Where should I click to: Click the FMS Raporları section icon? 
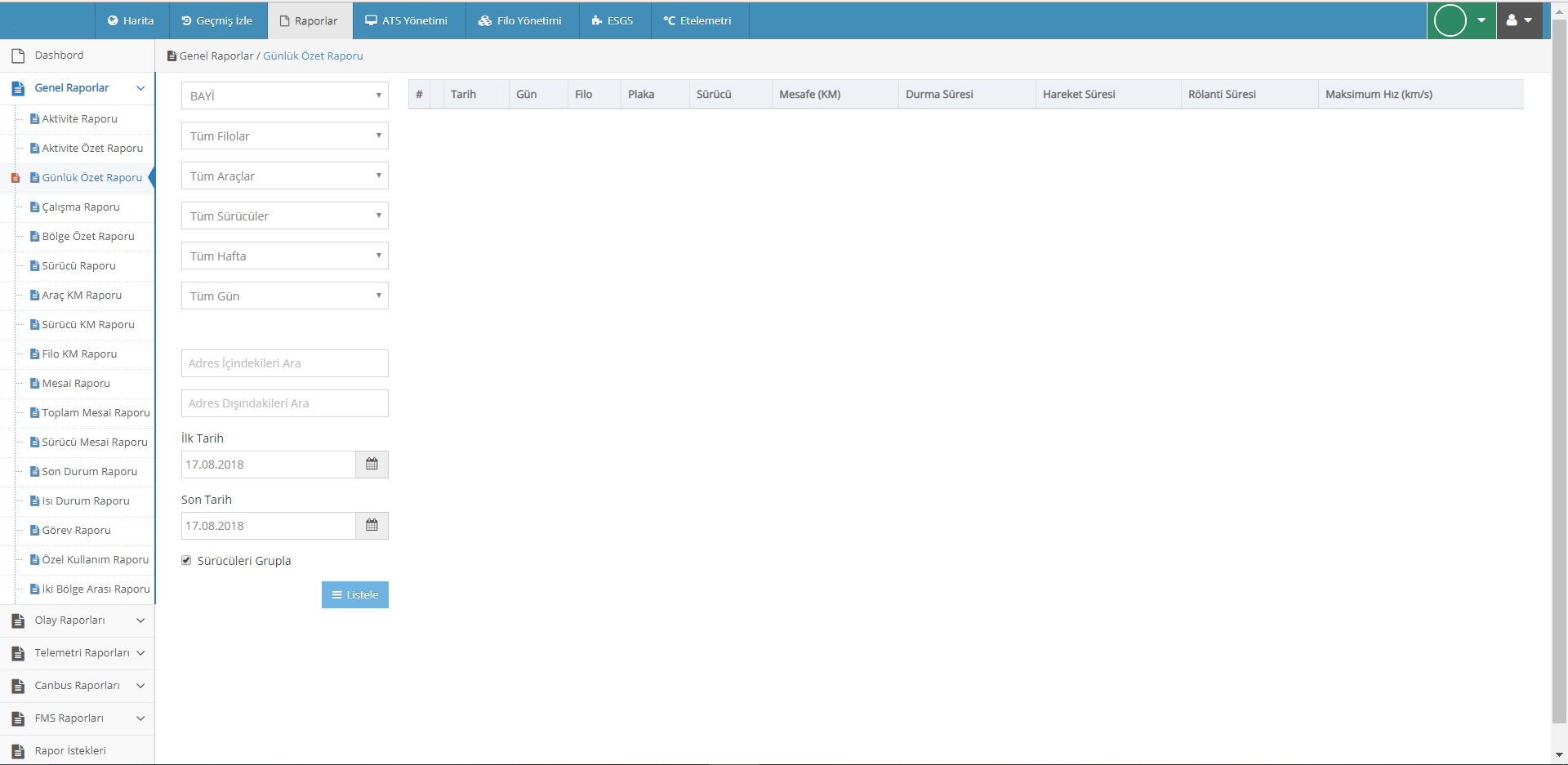click(x=18, y=718)
